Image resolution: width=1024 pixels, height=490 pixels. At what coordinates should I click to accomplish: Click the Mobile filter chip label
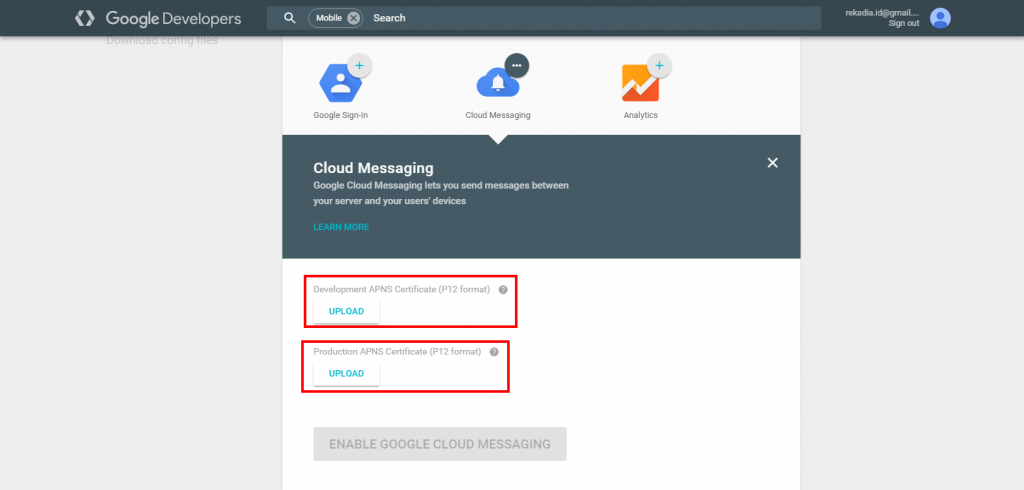(329, 18)
